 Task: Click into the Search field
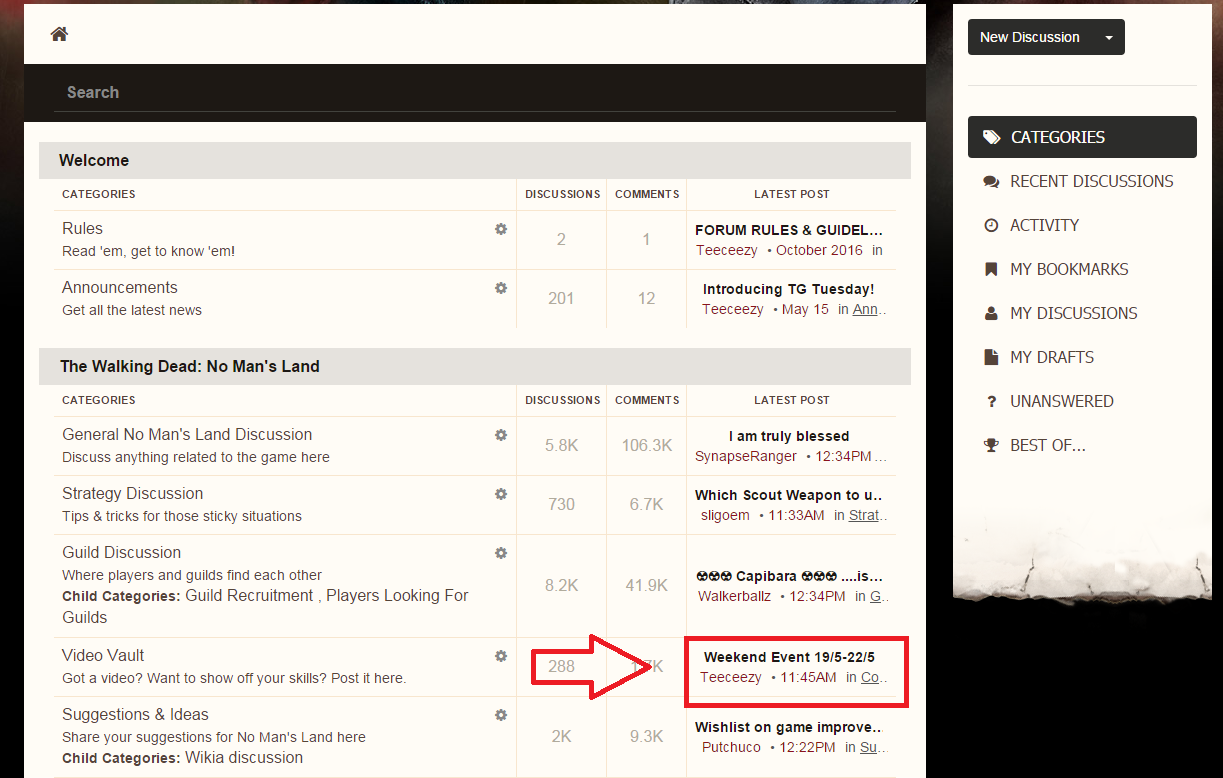[x=475, y=92]
